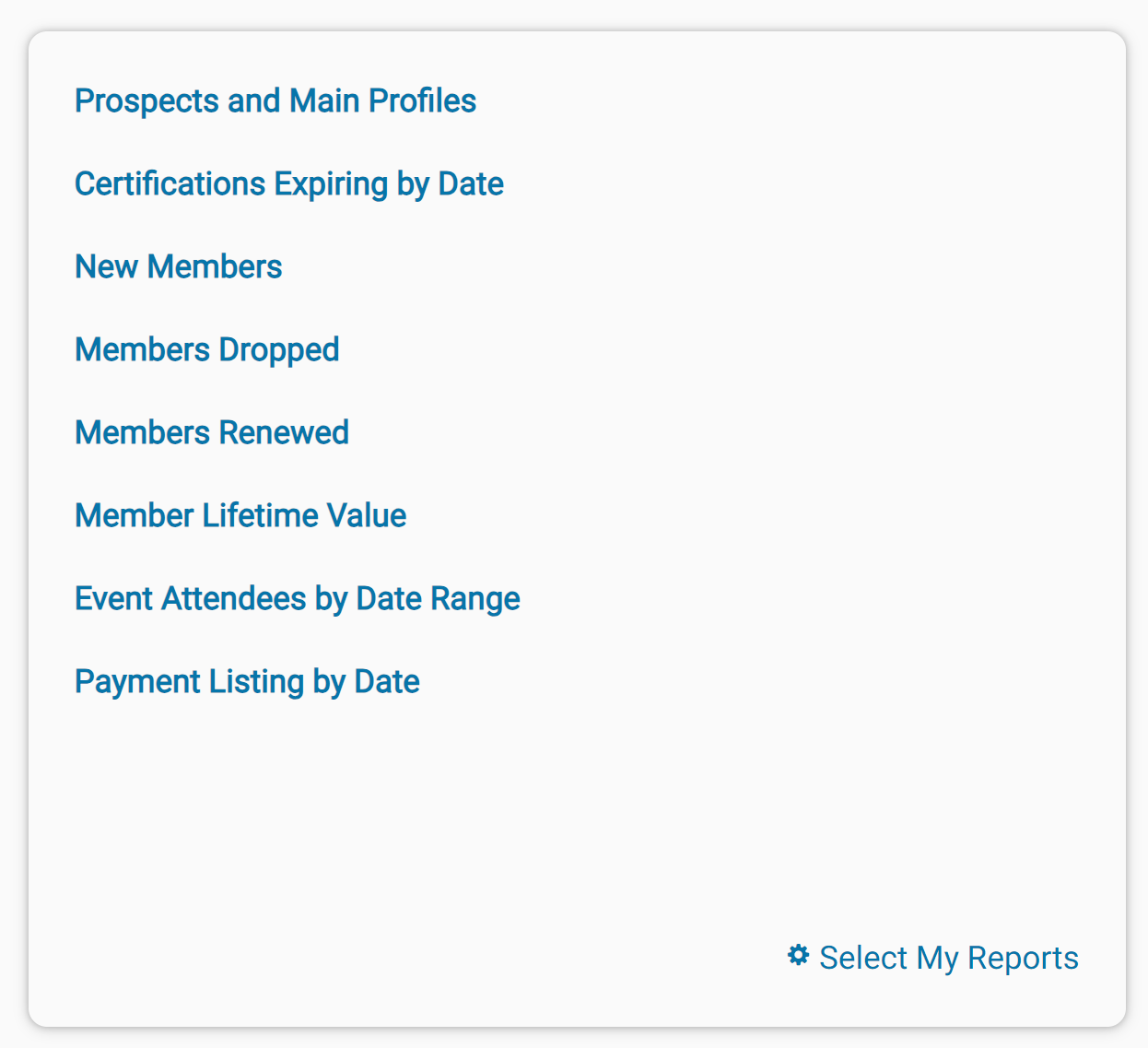Run the Certifications Expiring by Date report
This screenshot has height=1048, width=1148.
(288, 184)
